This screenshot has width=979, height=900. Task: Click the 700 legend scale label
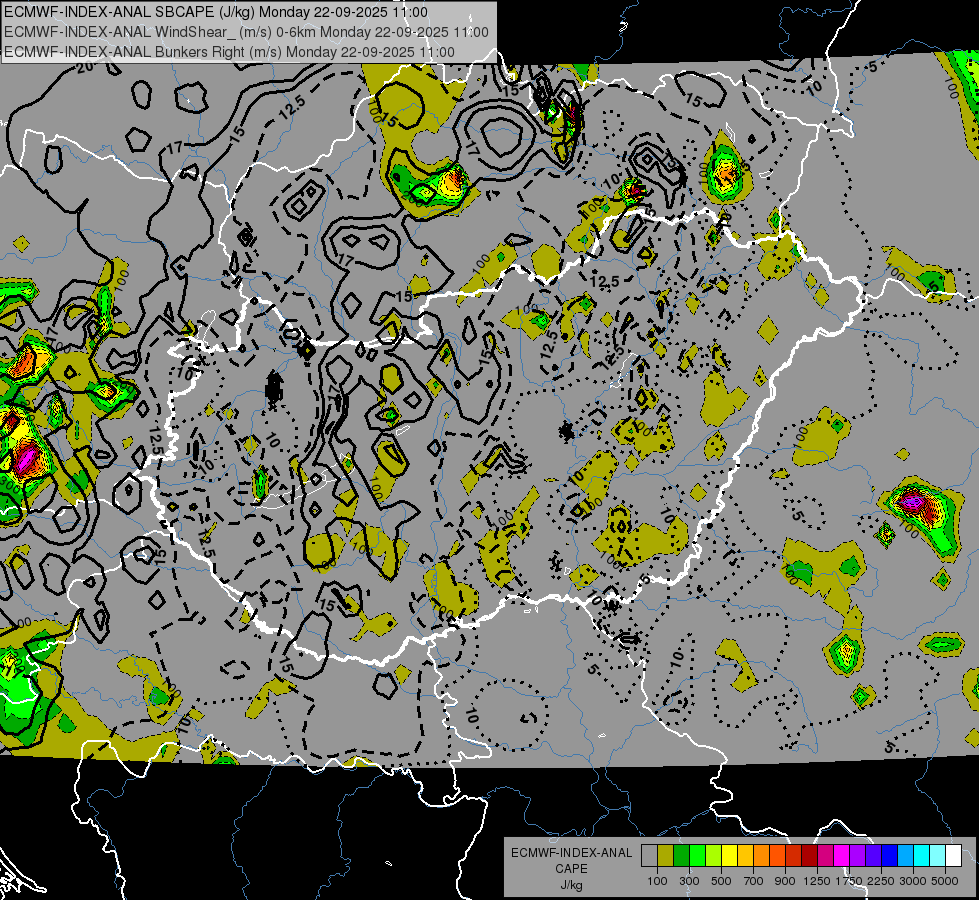[753, 881]
